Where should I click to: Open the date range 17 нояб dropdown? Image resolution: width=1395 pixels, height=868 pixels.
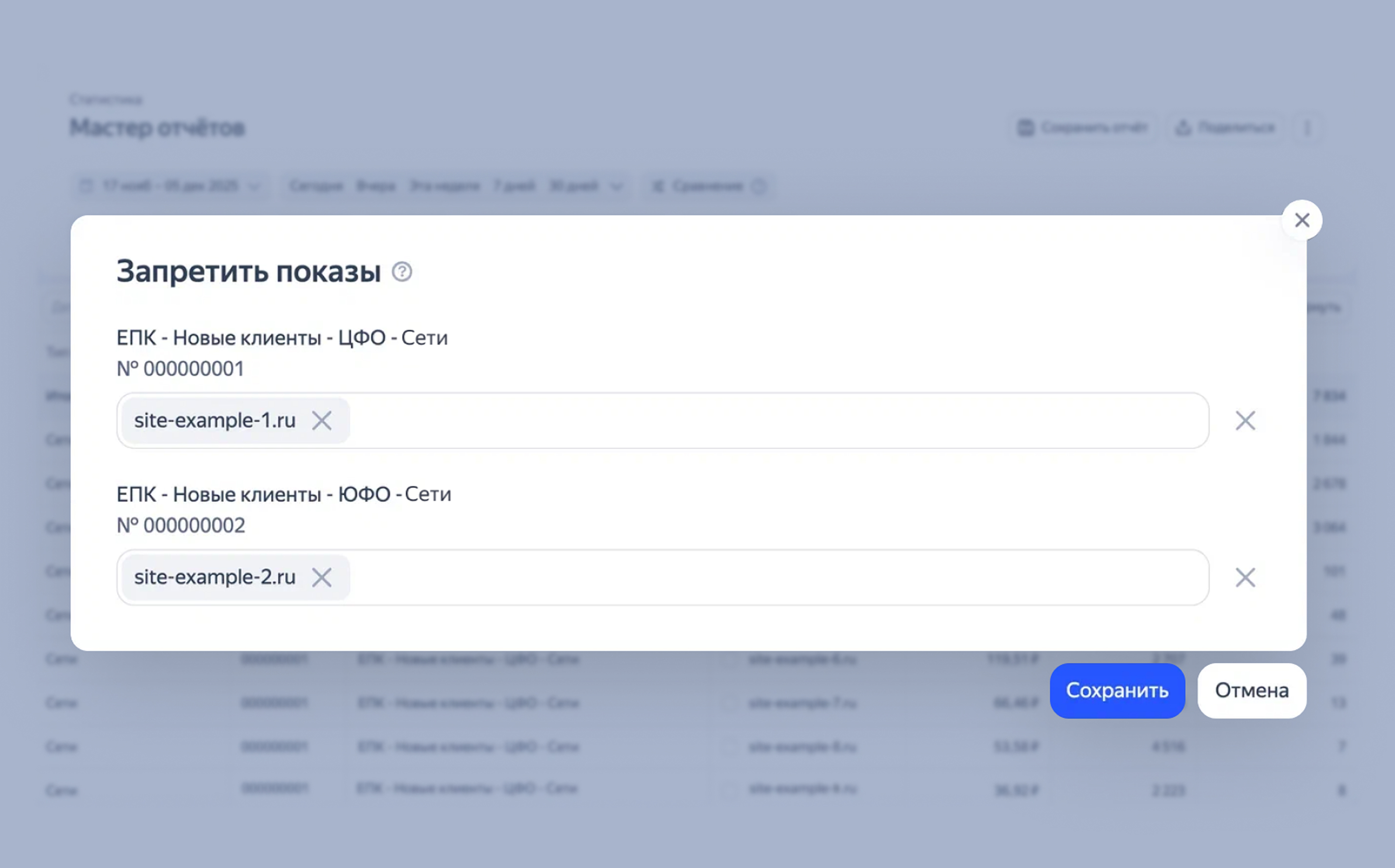click(x=170, y=186)
